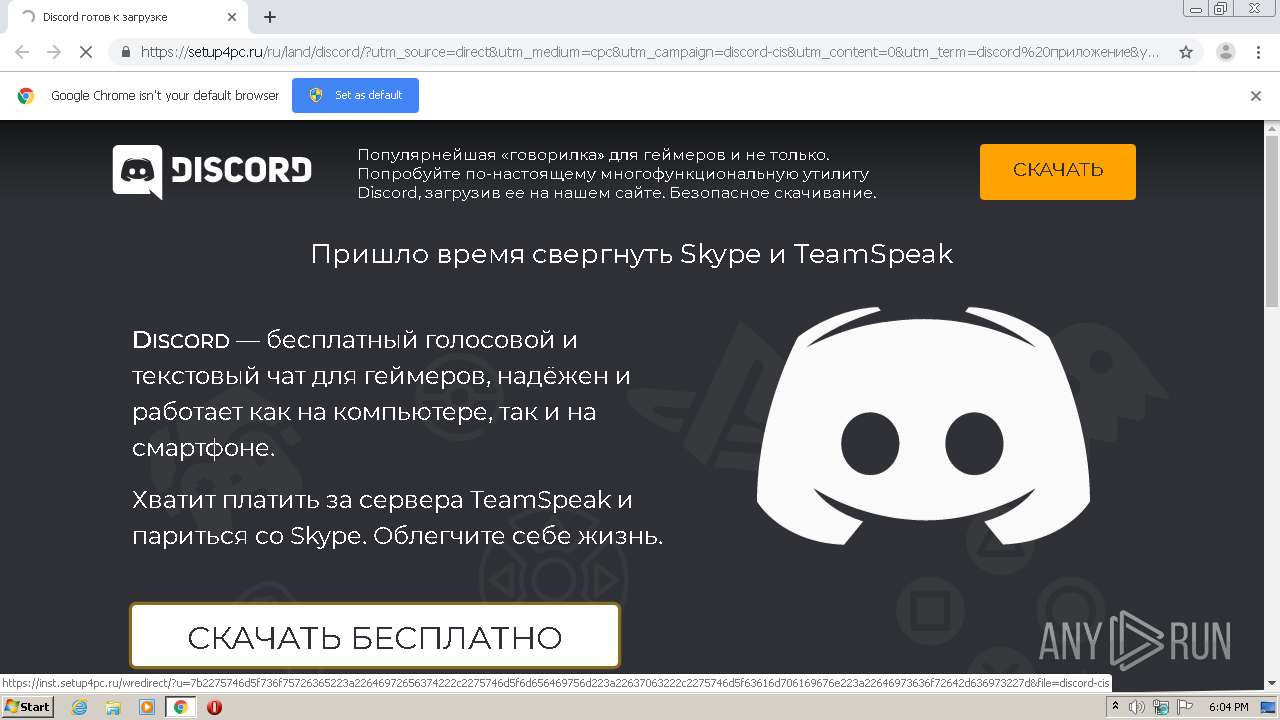Click the large white Discord mascot image

923,425
